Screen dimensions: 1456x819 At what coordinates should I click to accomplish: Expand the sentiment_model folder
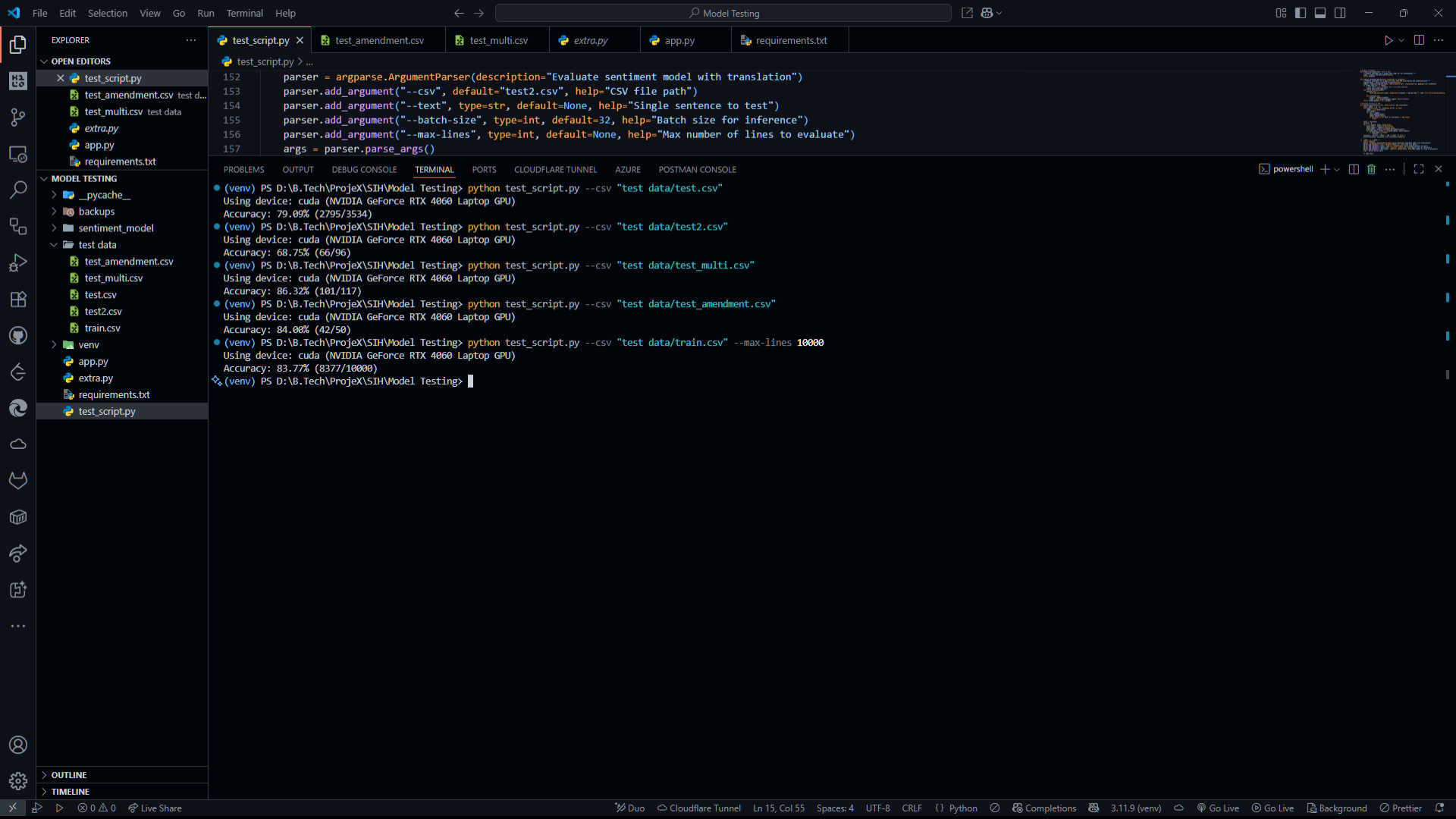coord(115,228)
